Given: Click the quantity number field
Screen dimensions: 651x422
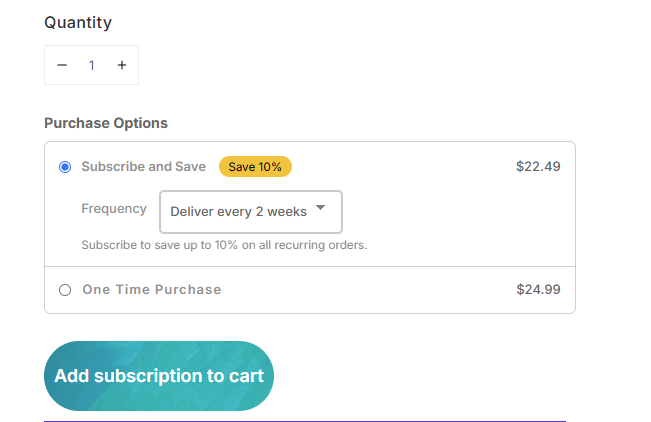Looking at the screenshot, I should pyautogui.click(x=92, y=65).
